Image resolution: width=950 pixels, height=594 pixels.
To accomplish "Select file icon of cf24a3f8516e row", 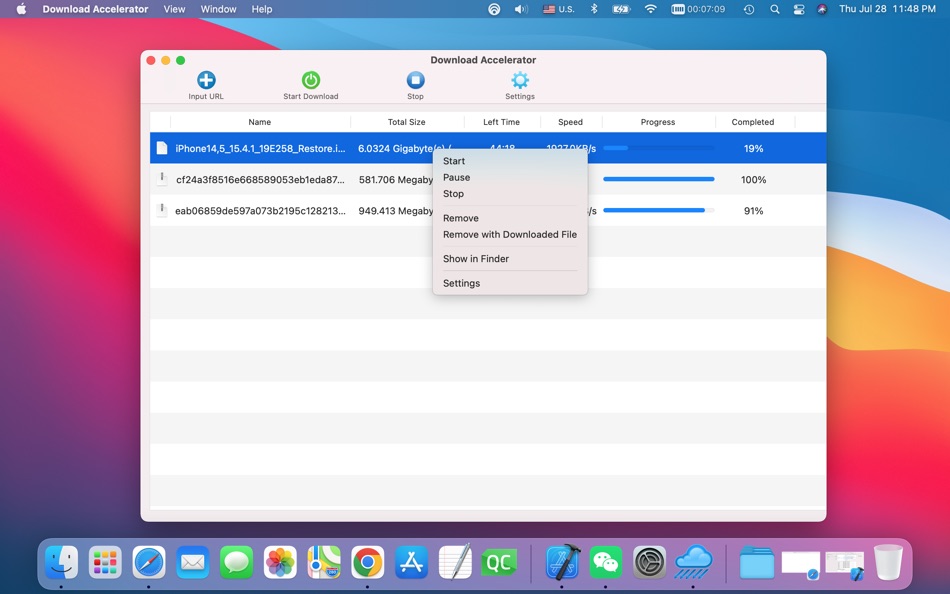I will (x=162, y=179).
